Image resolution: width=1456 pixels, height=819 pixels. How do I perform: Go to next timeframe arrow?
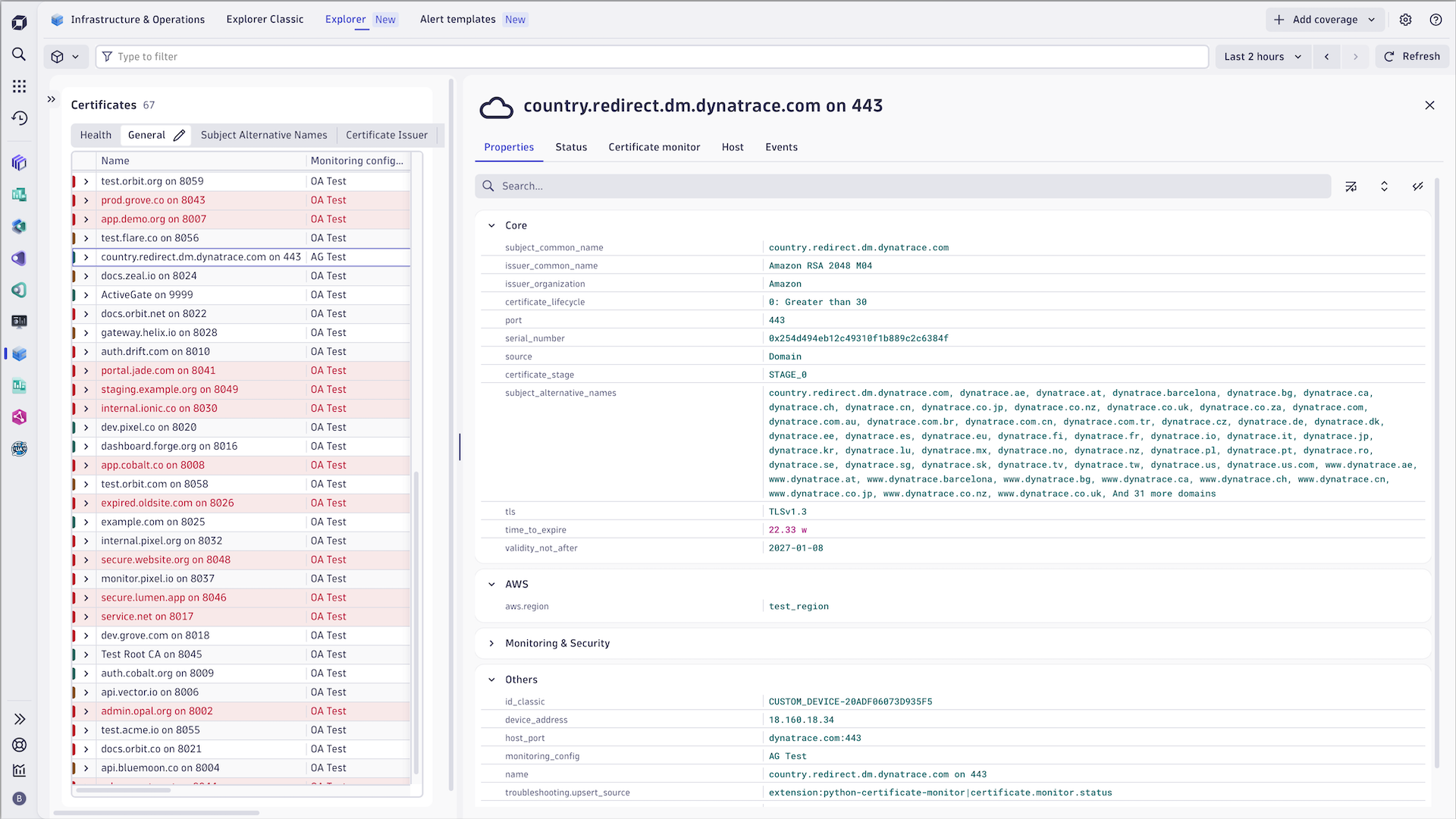pos(1355,57)
